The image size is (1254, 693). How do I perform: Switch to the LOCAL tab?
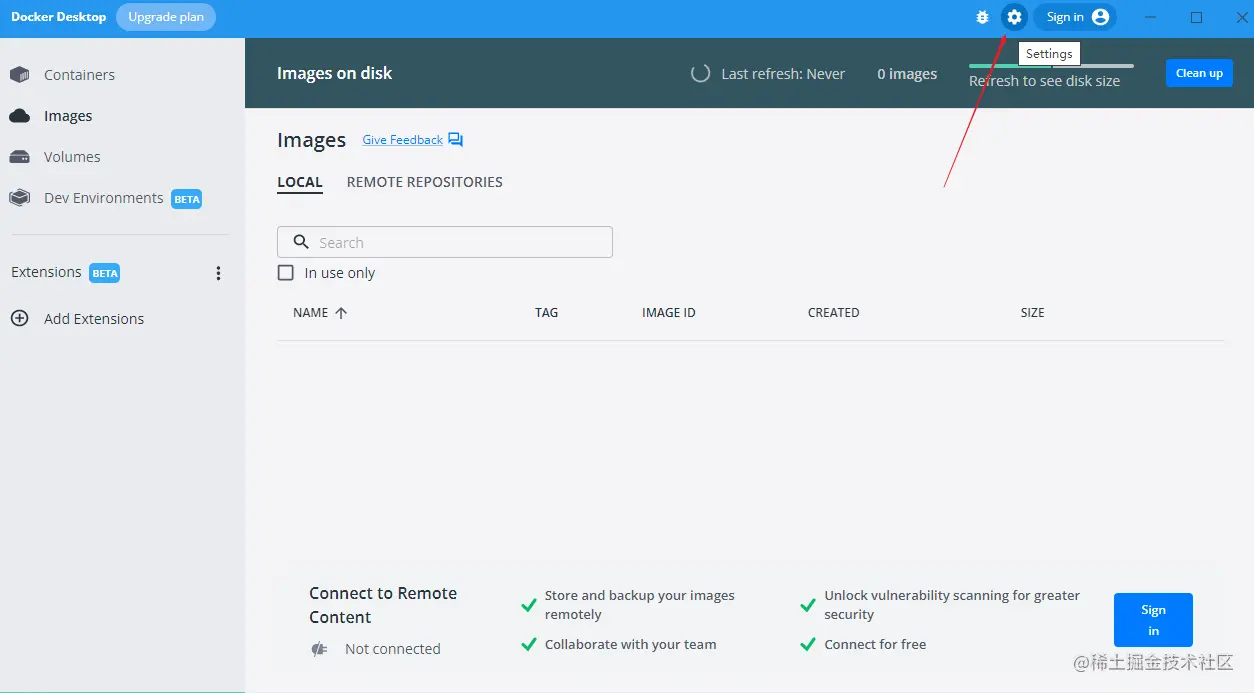click(300, 182)
